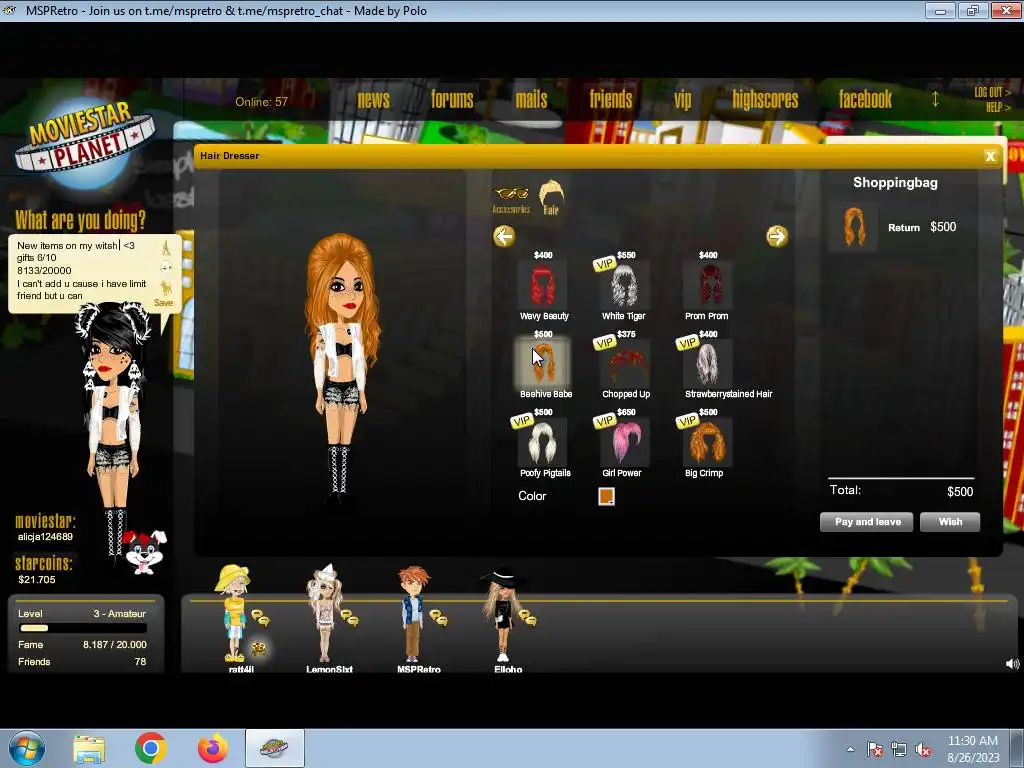The height and width of the screenshot is (768, 1024).
Task: Open the forums menu
Action: pyautogui.click(x=452, y=99)
